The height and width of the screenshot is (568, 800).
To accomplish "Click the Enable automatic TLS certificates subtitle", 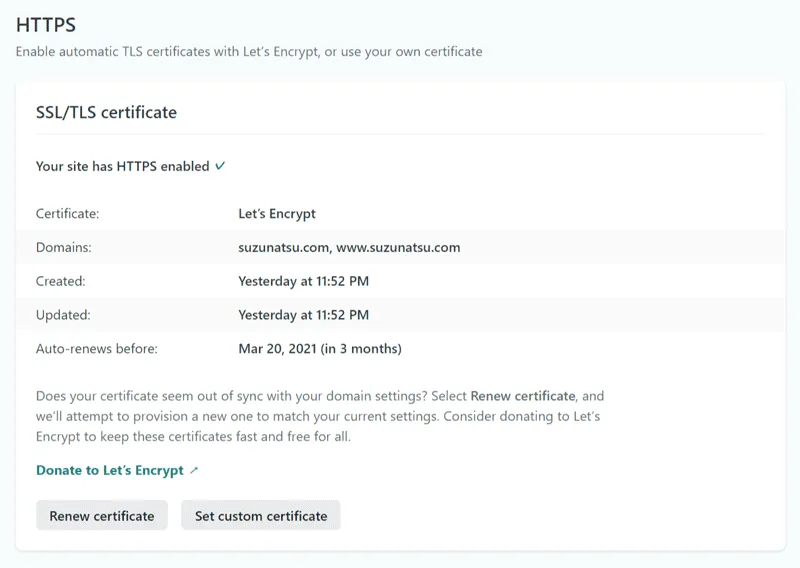I will [x=249, y=52].
